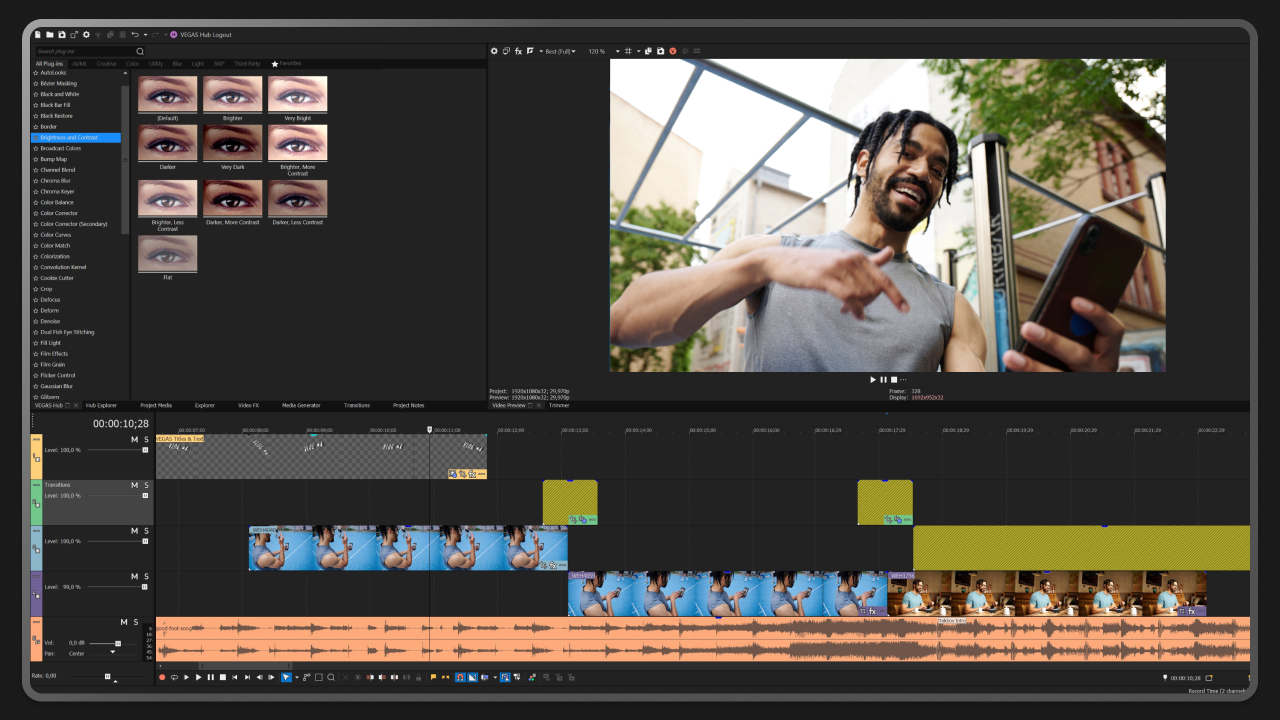Open the Best (Full) preview quality dropdown
The width and height of the screenshot is (1280, 720).
coord(560,50)
